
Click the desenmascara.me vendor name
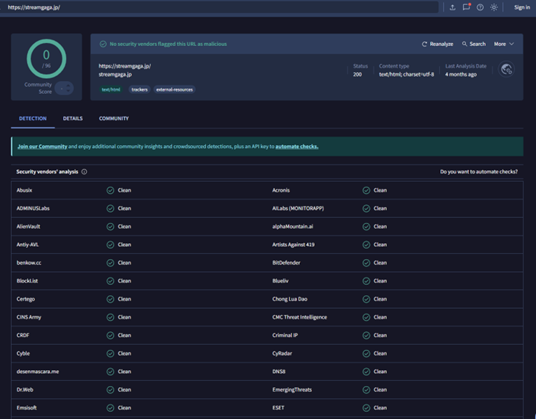pos(38,371)
